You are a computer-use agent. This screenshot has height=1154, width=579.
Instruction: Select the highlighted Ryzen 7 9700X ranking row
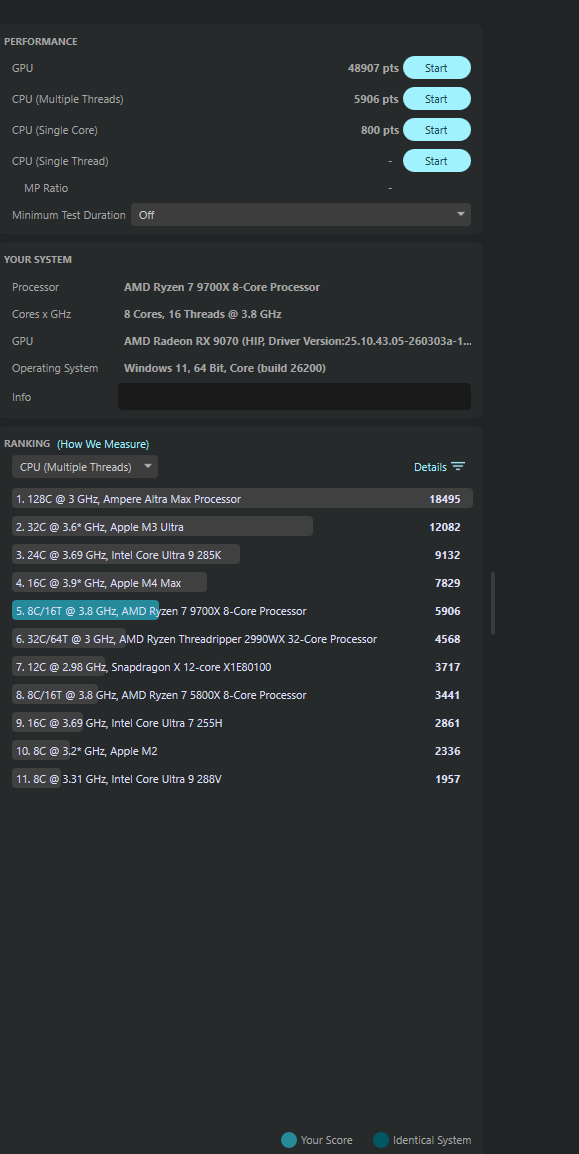(x=242, y=611)
